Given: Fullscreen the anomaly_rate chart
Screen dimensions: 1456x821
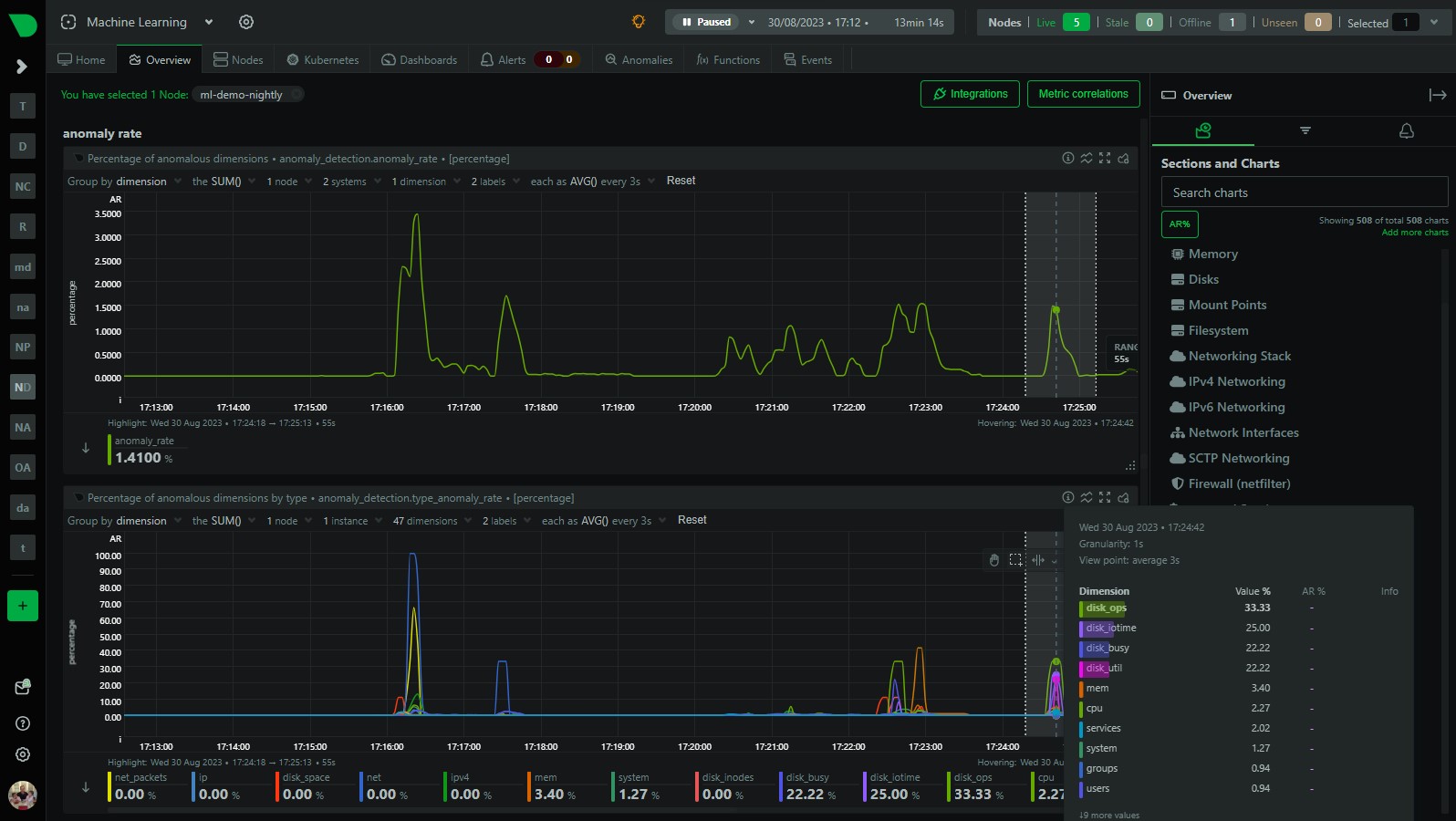Looking at the screenshot, I should 1105,158.
